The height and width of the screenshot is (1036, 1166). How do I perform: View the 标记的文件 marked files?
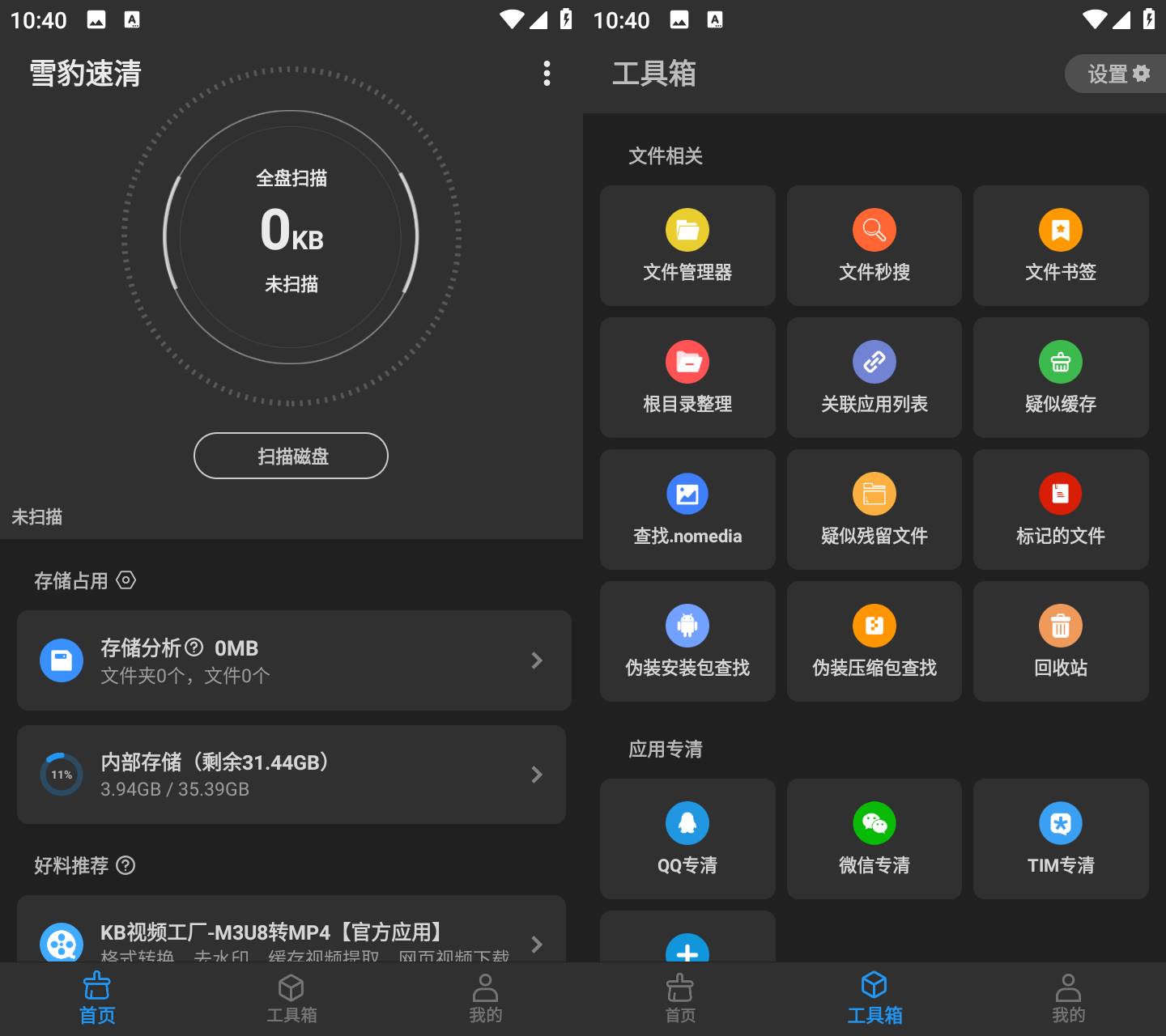tap(1061, 509)
